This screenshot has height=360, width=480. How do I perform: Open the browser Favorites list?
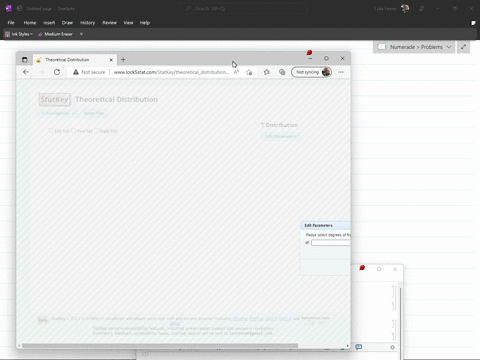[x=267, y=72]
